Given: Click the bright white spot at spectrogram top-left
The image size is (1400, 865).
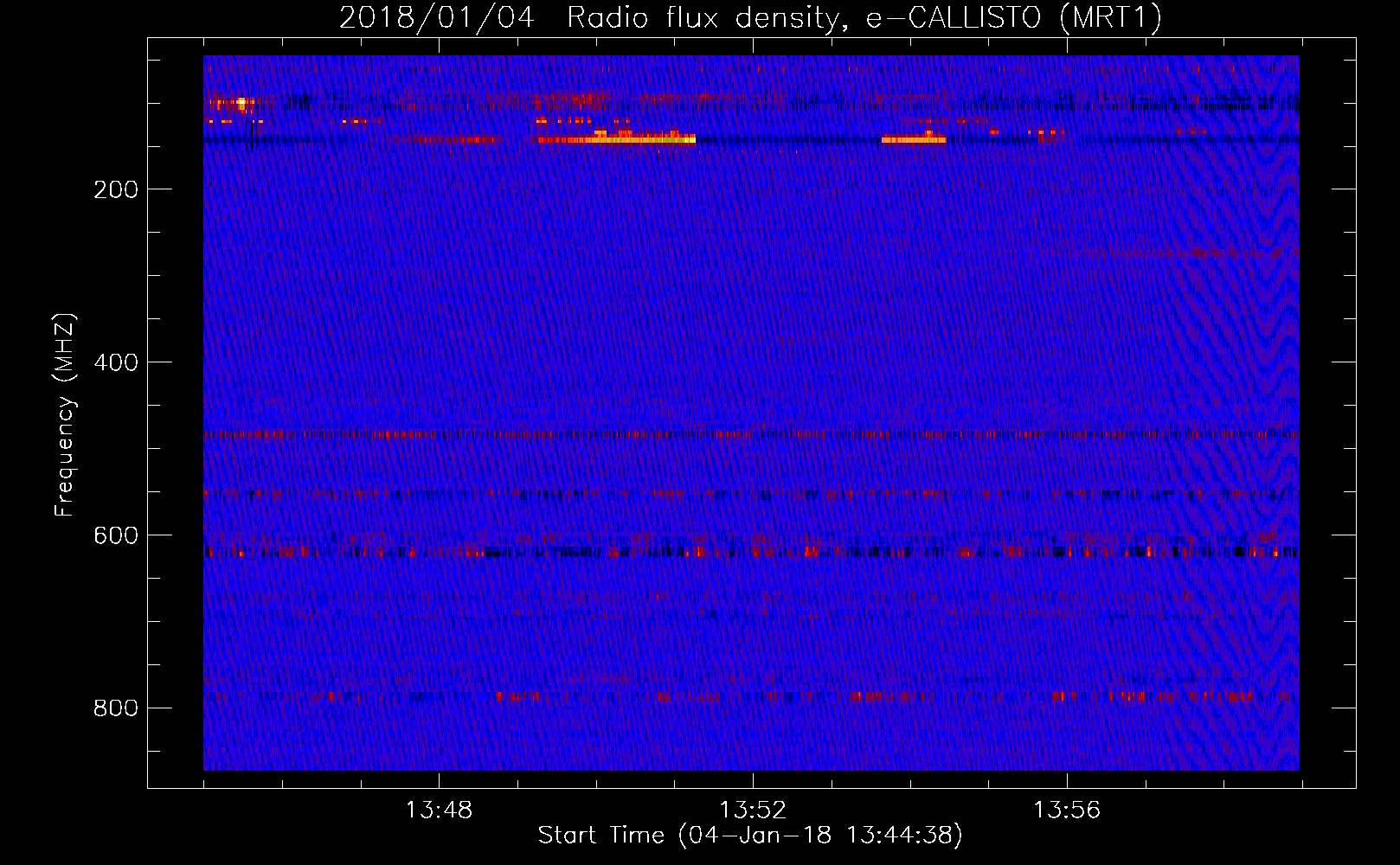Looking at the screenshot, I should point(241,104).
